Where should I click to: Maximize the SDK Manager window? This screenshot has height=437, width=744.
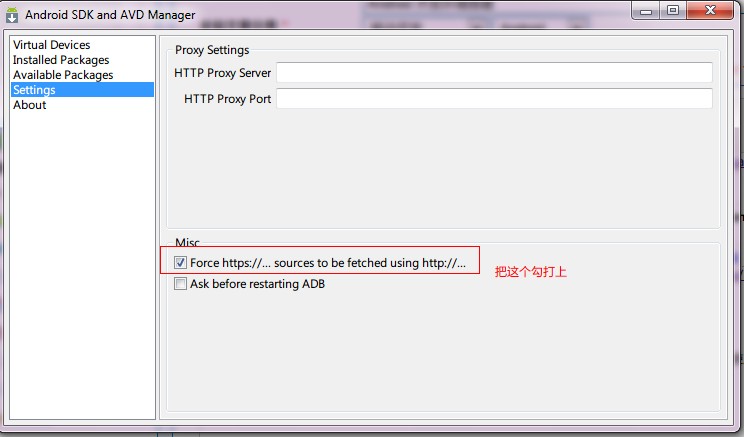[x=673, y=11]
